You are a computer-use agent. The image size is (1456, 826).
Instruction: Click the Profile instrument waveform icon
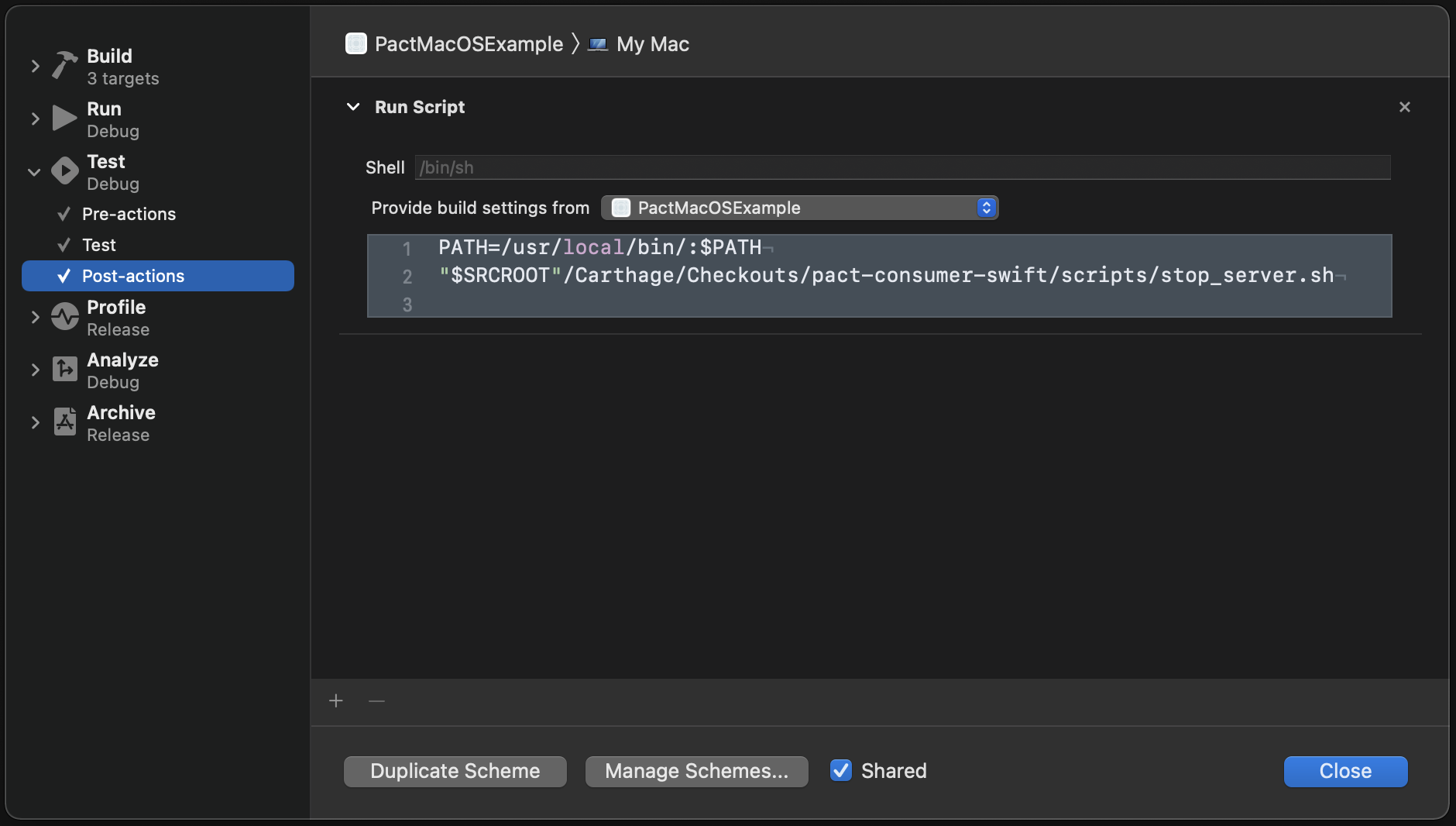[x=65, y=317]
